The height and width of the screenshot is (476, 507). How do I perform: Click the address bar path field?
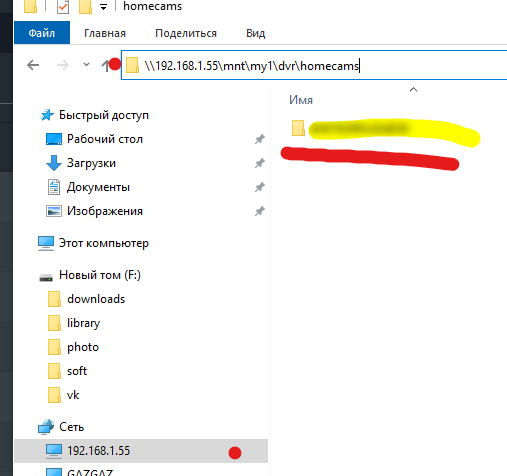coord(314,65)
